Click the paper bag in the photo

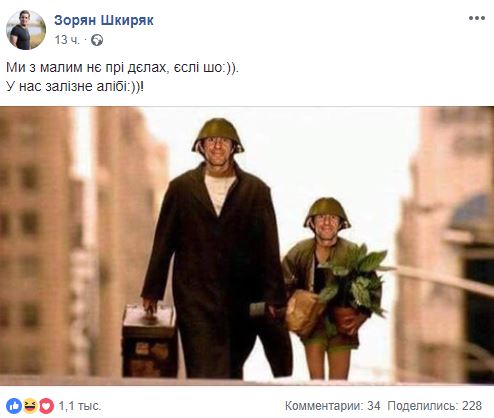coord(304,313)
